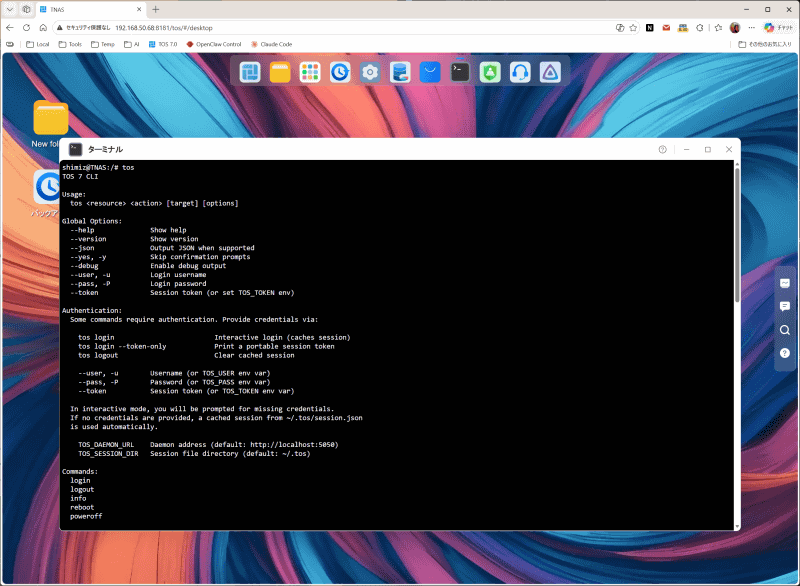Open the browser extensions puzzle icon
Image resolution: width=800 pixels, height=586 pixels.
pyautogui.click(x=699, y=28)
